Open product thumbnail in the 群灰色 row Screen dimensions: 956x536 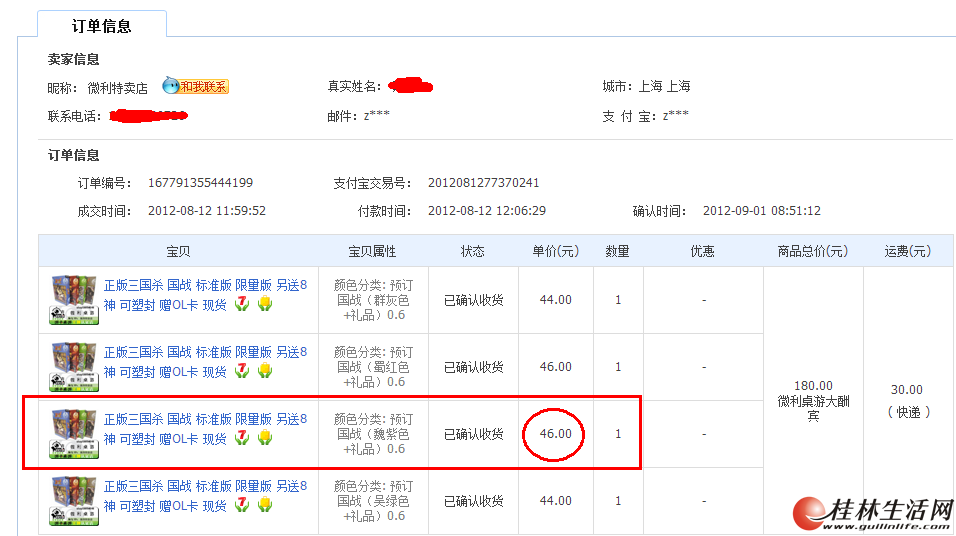point(73,300)
